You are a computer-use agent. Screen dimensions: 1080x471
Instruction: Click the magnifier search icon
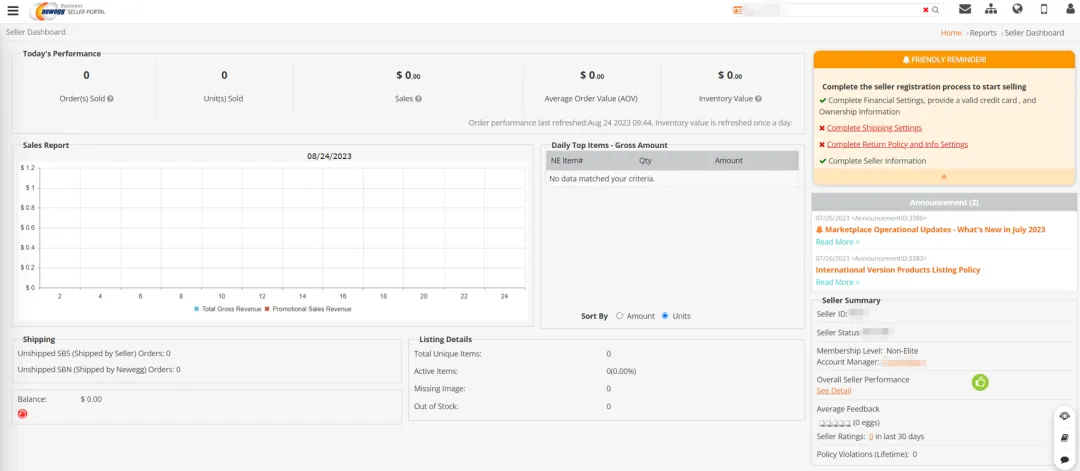point(935,10)
